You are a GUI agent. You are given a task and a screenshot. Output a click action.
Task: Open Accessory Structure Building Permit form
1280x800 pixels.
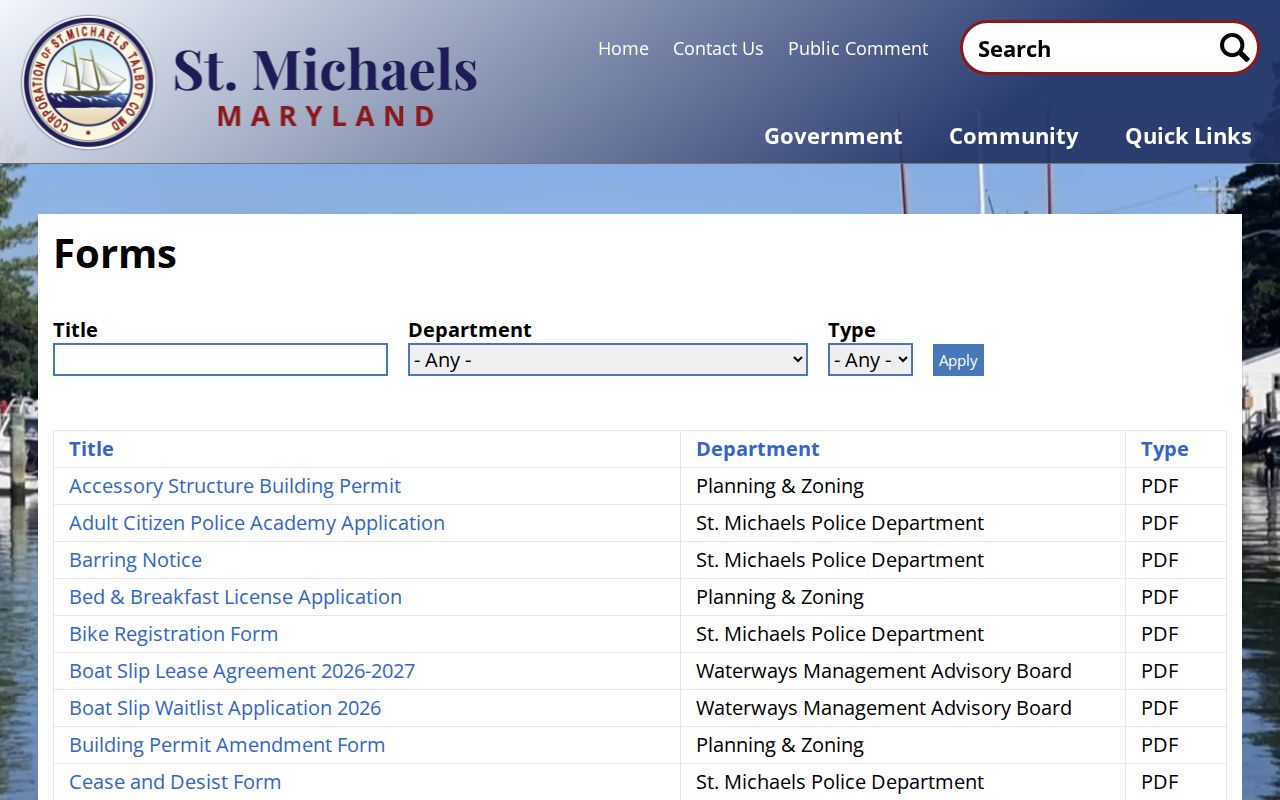click(x=235, y=486)
